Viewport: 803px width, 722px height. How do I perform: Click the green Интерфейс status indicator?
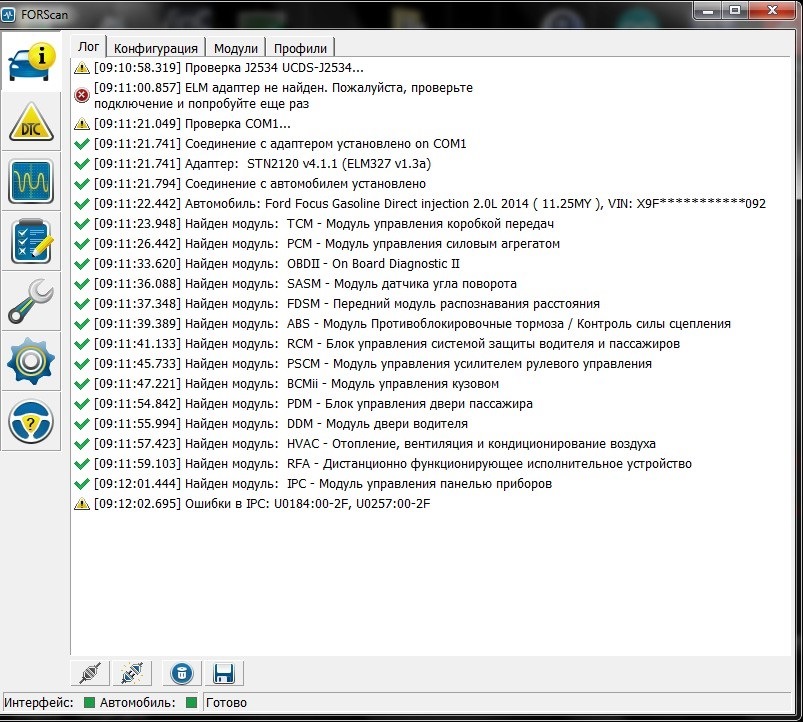point(89,702)
